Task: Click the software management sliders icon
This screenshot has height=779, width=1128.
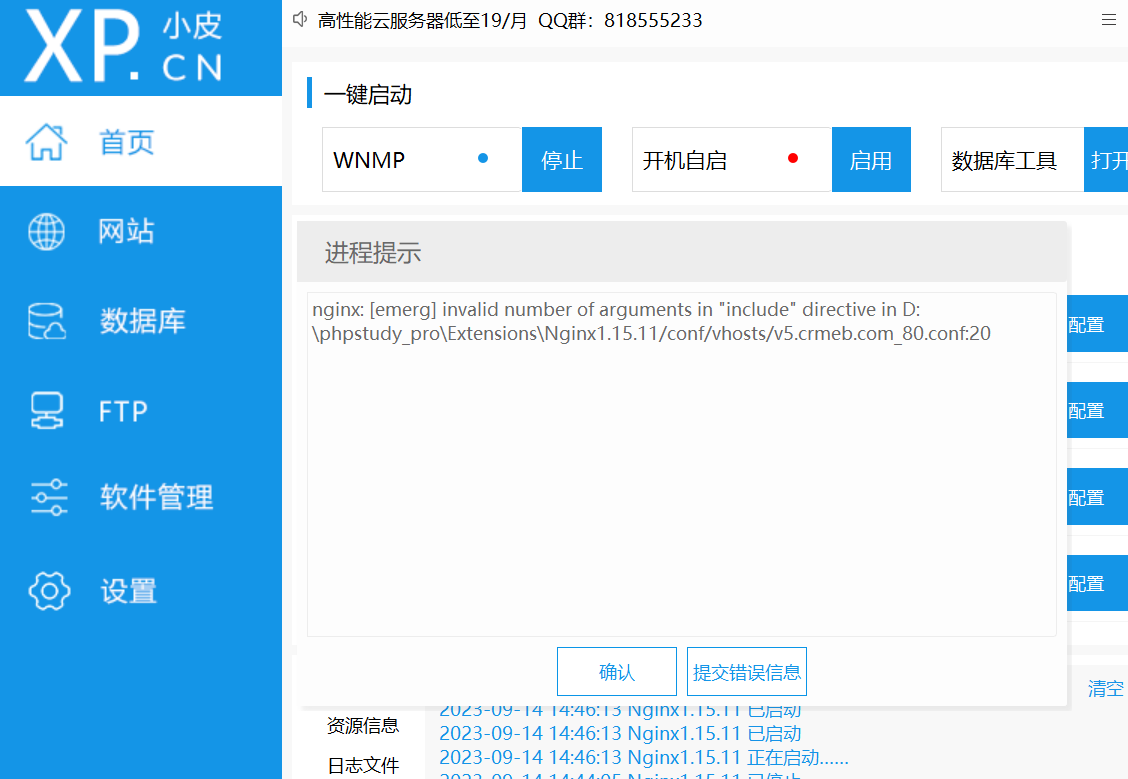Action: click(49, 497)
